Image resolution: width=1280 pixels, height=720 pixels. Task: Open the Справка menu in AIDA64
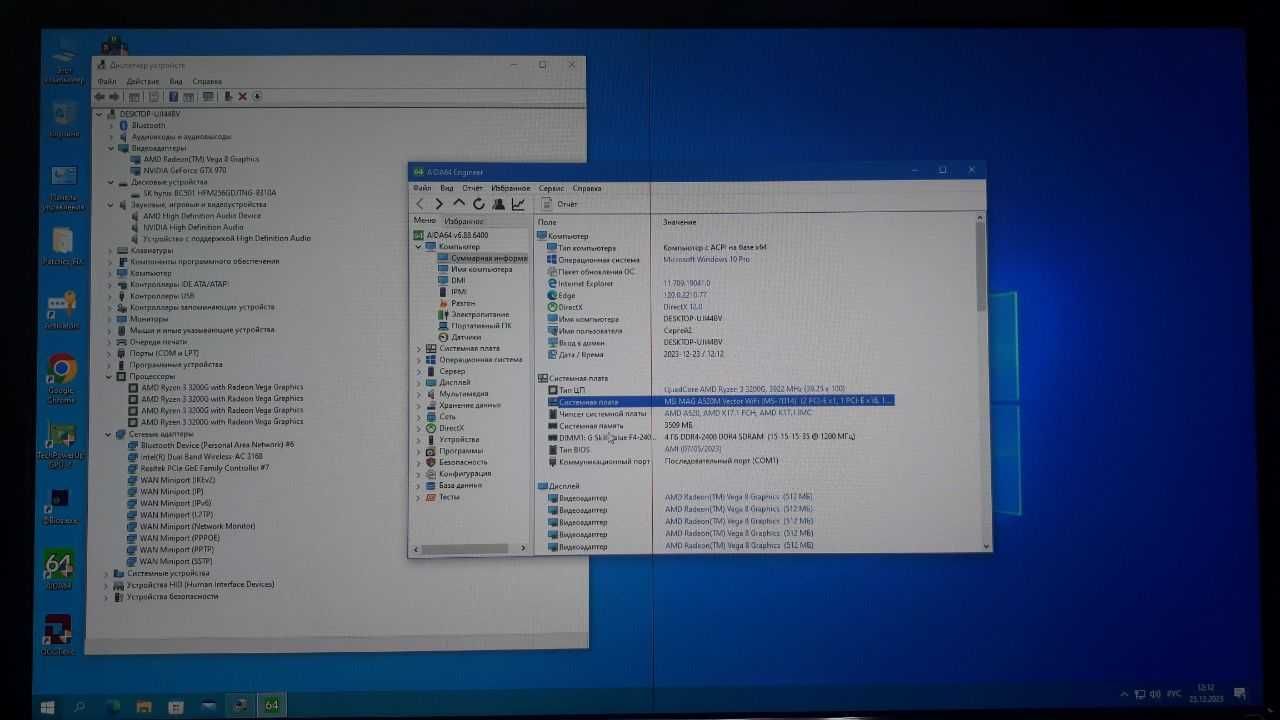587,188
